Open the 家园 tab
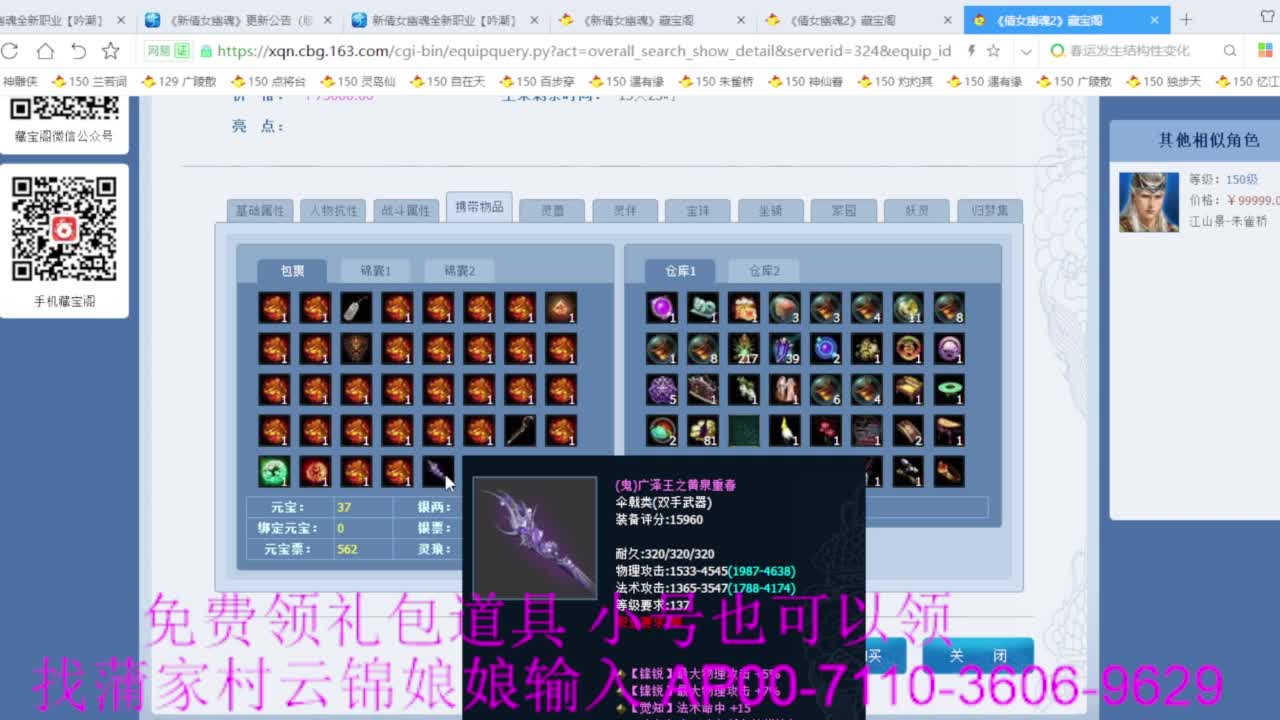Viewport: 1280px width, 720px height. [x=844, y=210]
